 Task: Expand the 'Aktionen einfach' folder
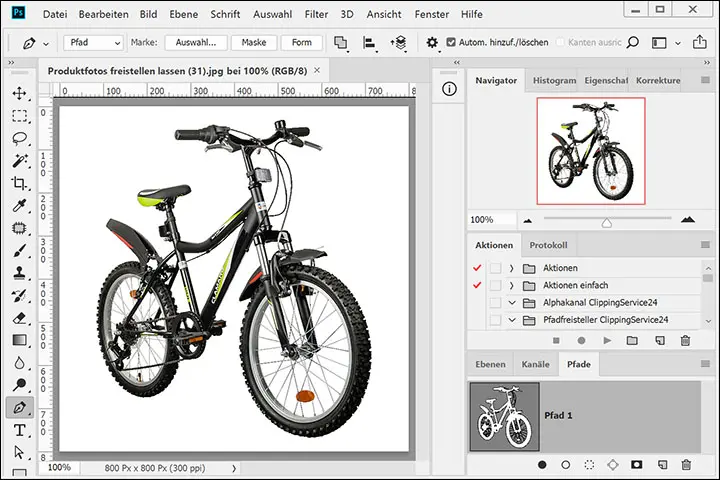511,286
